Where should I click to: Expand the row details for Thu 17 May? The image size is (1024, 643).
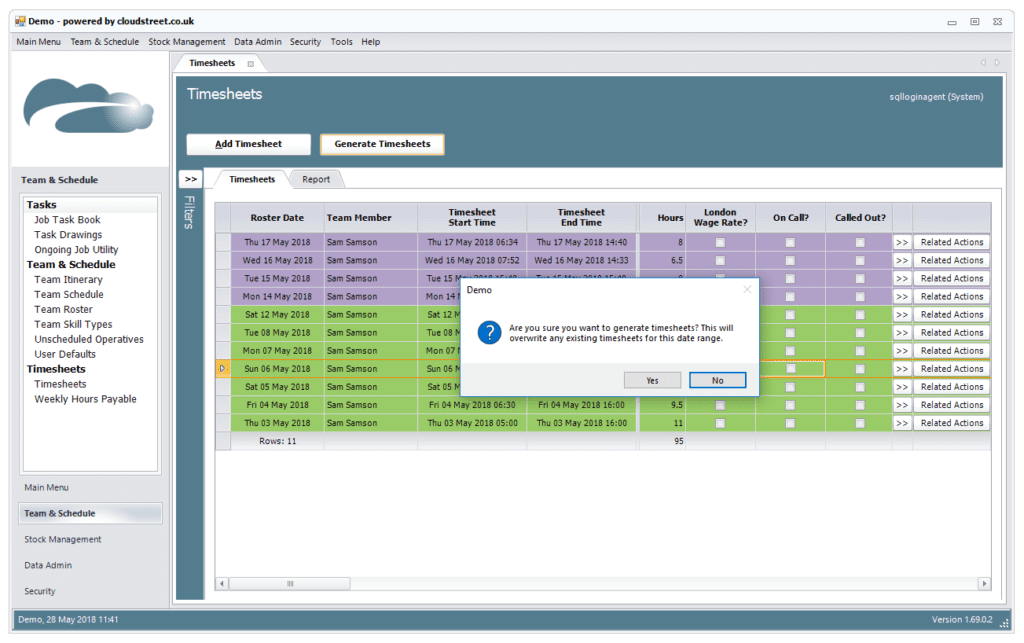point(904,241)
